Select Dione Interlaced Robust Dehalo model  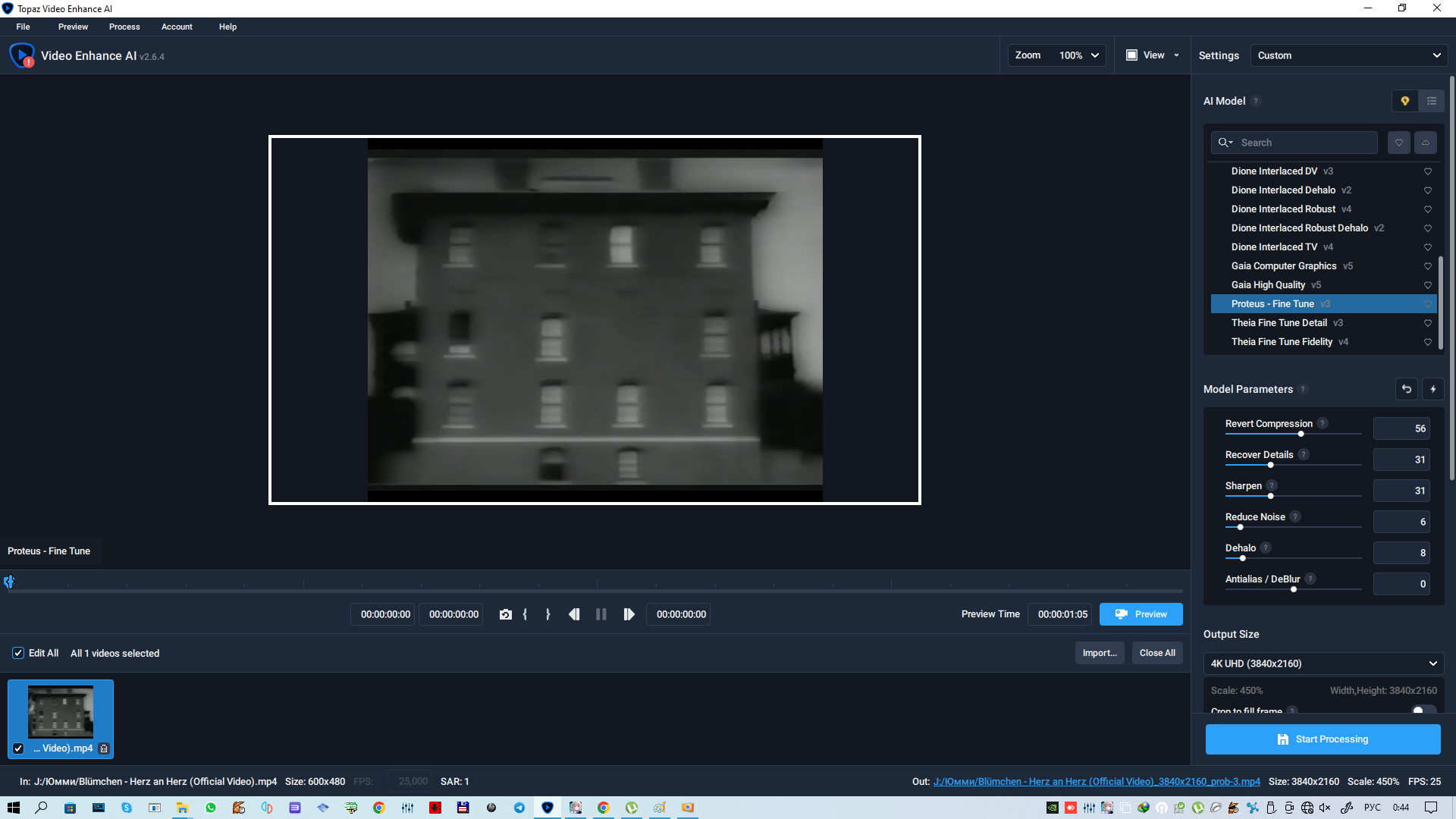pyautogui.click(x=1323, y=228)
